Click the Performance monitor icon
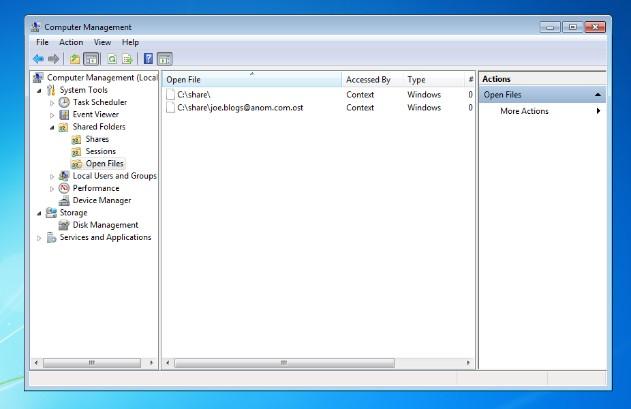Image resolution: width=631 pixels, height=409 pixels. tap(64, 188)
